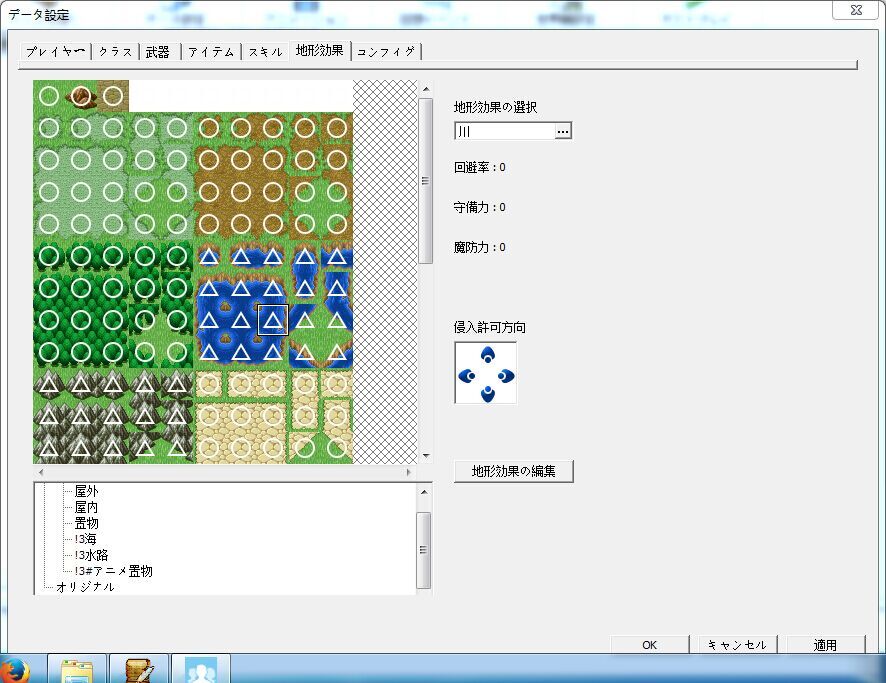Select the 地形効果 tab
Image resolution: width=886 pixels, height=683 pixels.
pyautogui.click(x=320, y=50)
